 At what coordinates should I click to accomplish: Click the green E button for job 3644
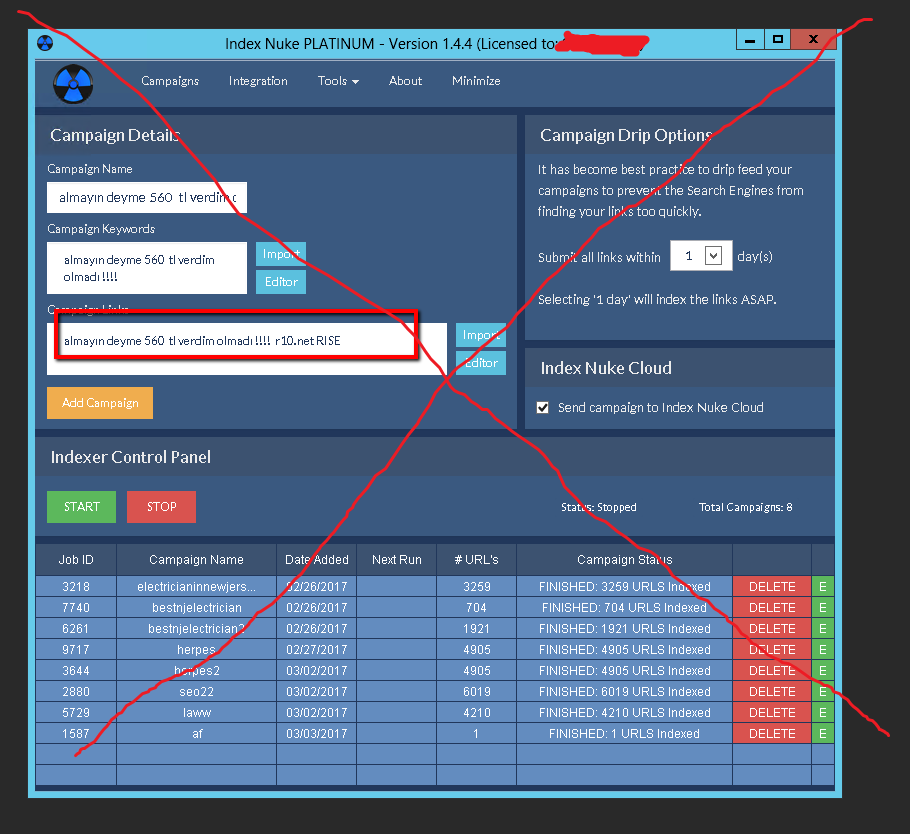pyautogui.click(x=823, y=670)
